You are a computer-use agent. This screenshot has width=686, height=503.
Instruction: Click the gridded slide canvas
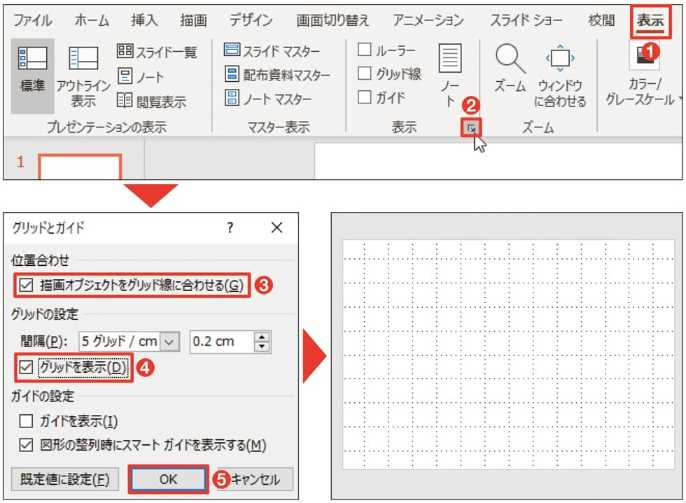tap(508, 354)
